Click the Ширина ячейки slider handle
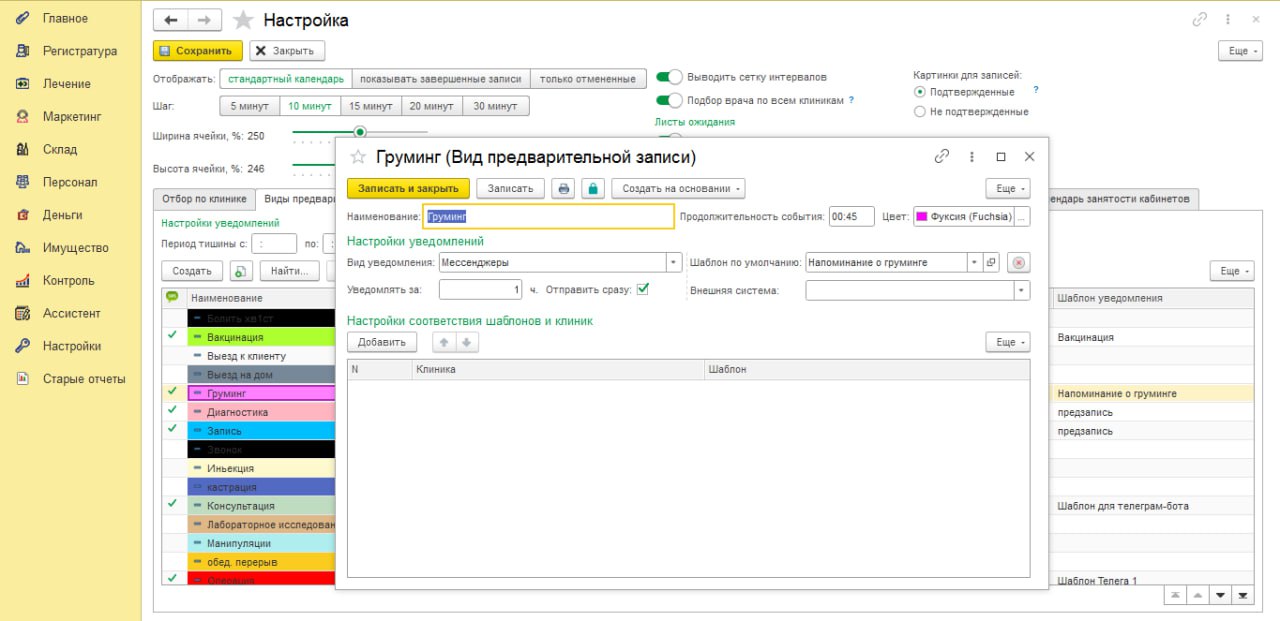 (x=360, y=131)
